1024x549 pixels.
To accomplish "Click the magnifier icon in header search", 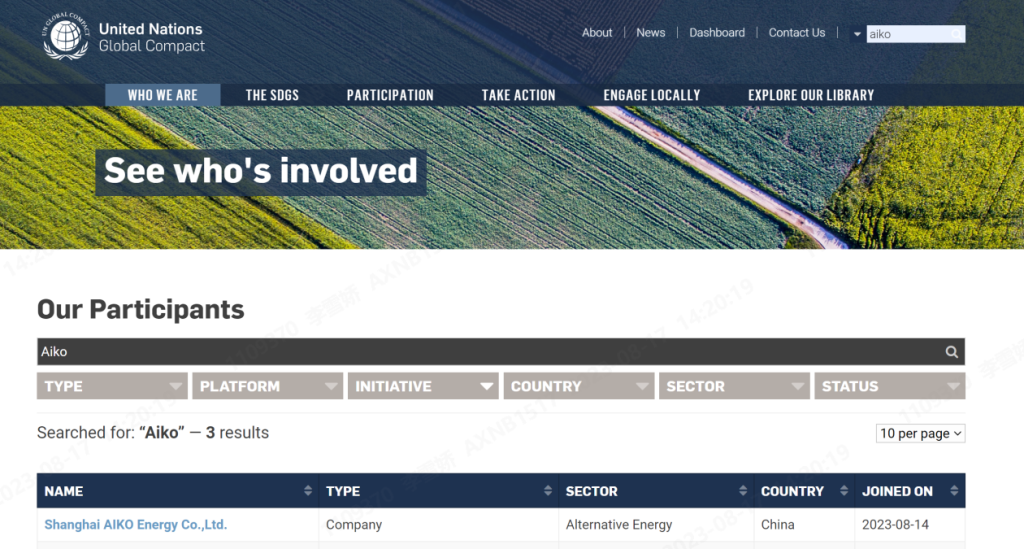I will click(x=957, y=34).
